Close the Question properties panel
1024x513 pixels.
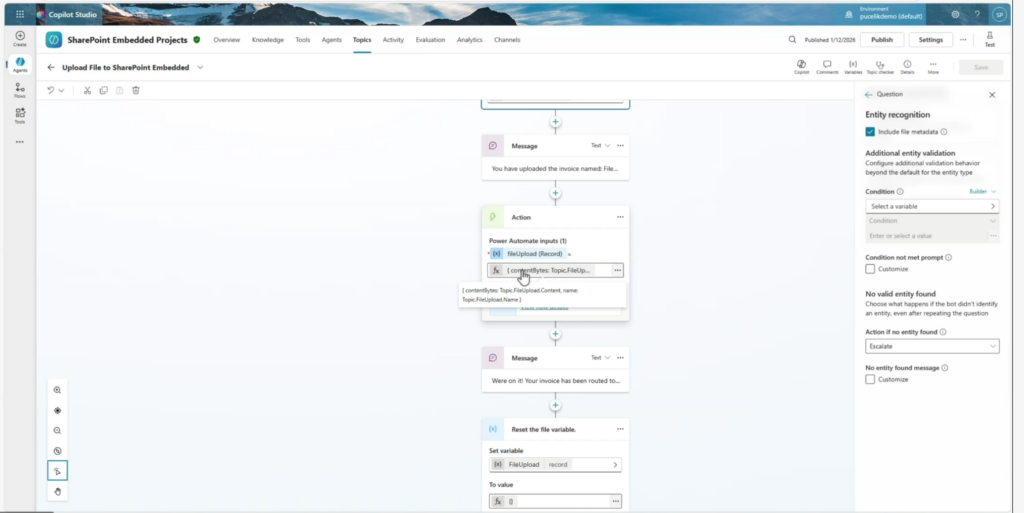(992, 95)
